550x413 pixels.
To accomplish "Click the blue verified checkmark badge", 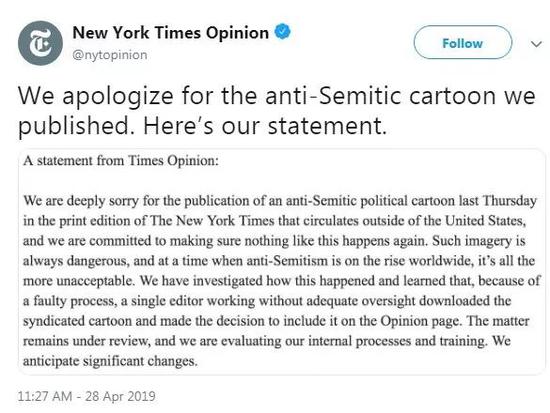I will point(282,32).
